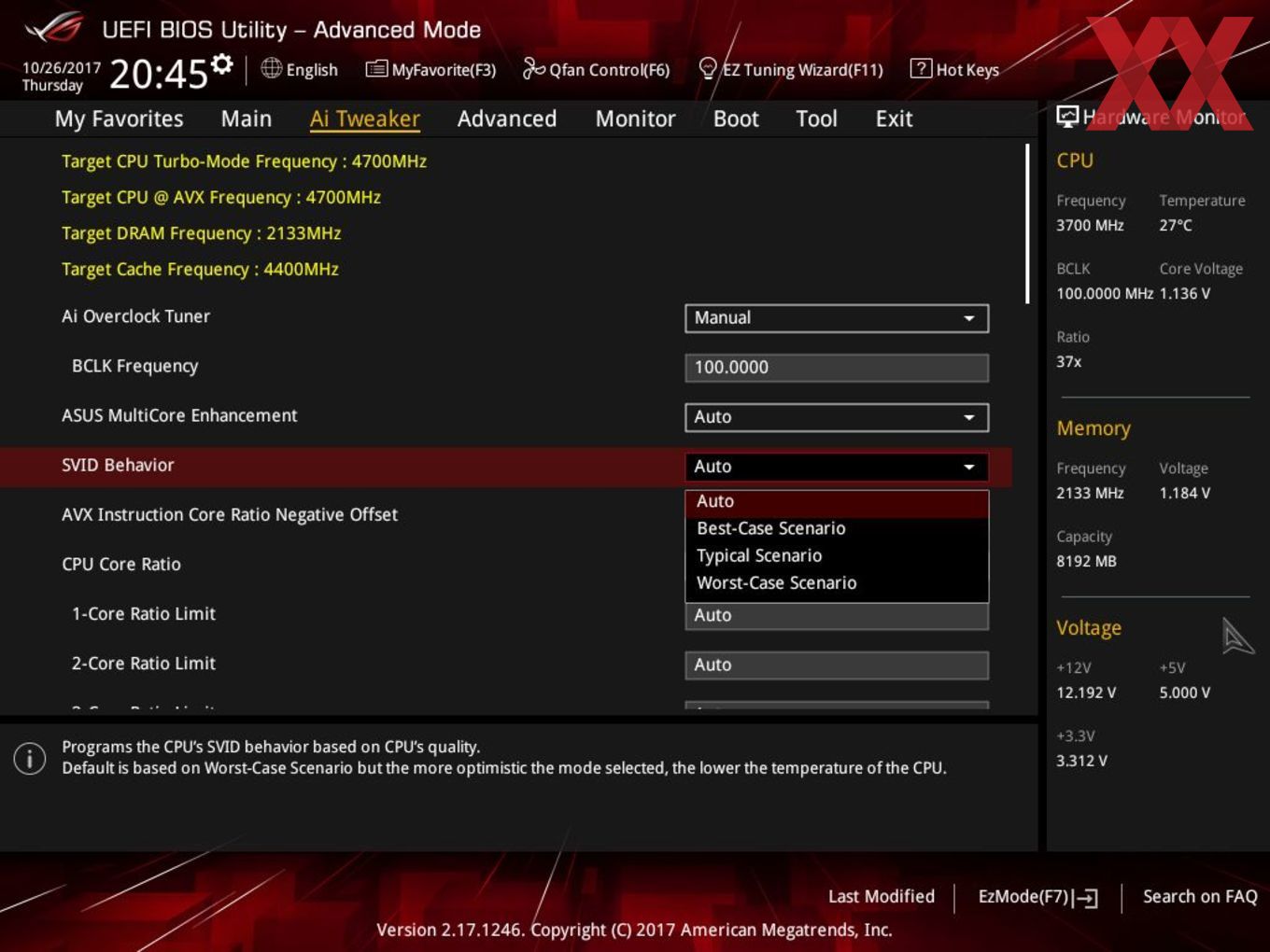Open the Boot tab
Viewport: 1270px width, 952px height.
(736, 119)
